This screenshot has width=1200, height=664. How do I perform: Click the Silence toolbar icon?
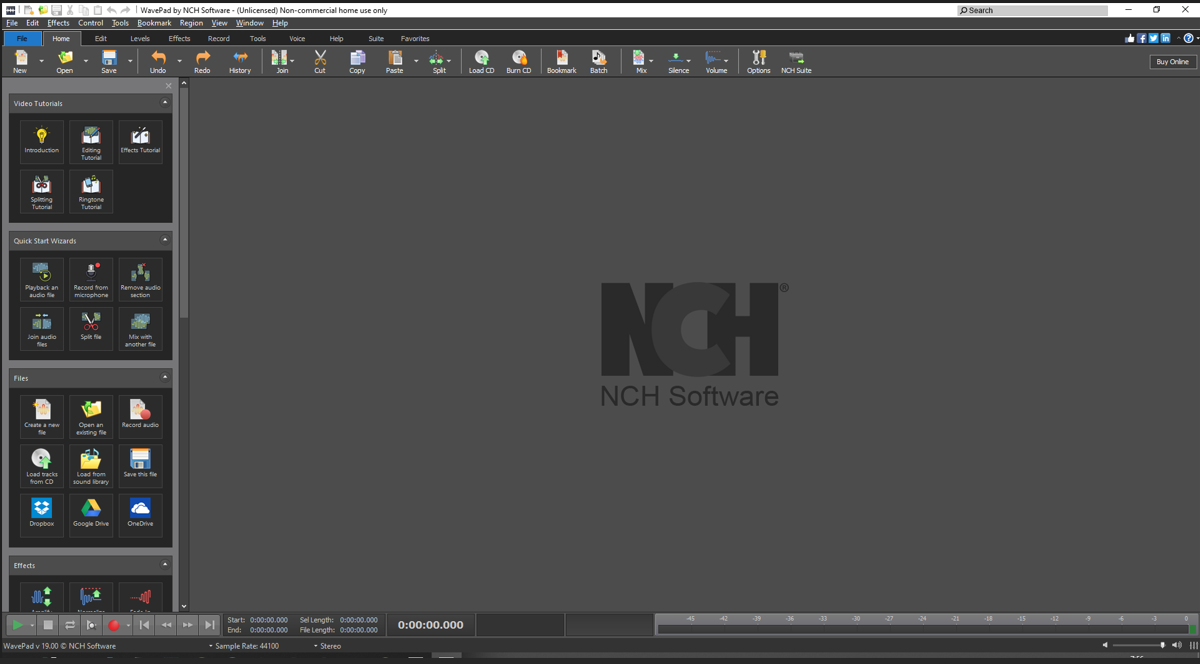pyautogui.click(x=678, y=62)
